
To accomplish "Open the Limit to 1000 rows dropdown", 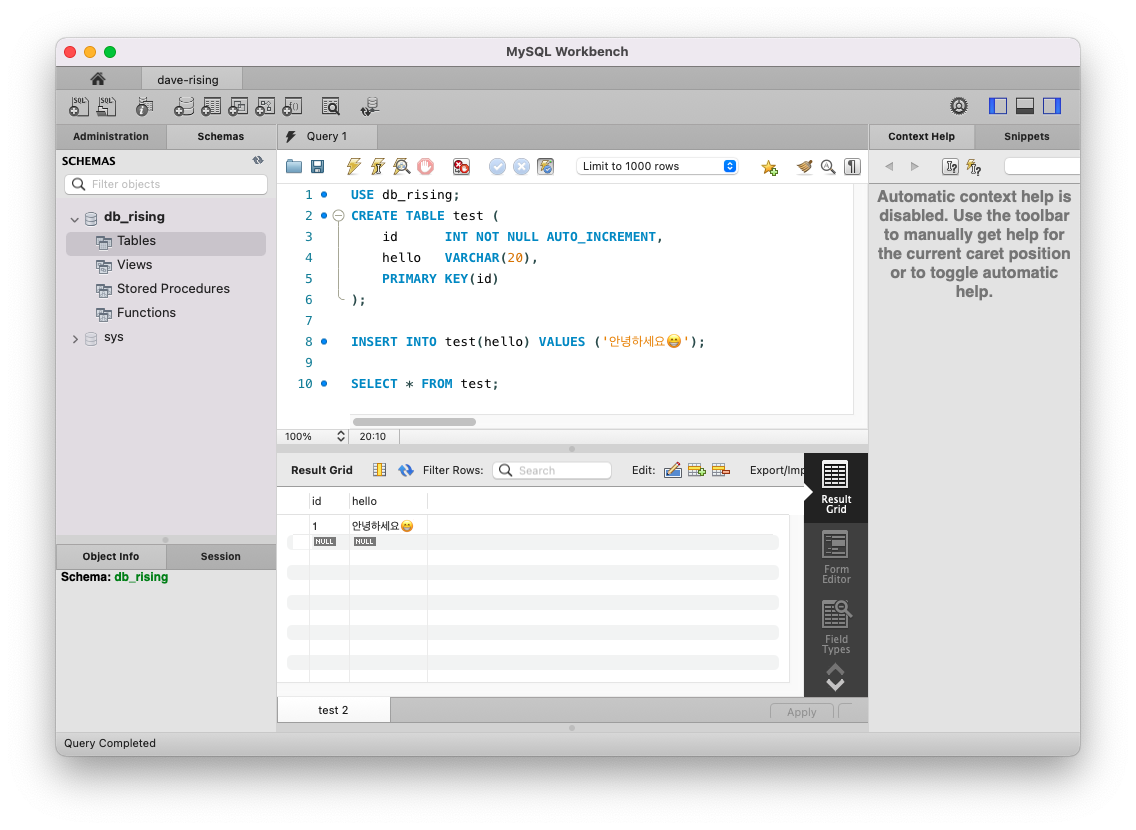I will [x=658, y=166].
